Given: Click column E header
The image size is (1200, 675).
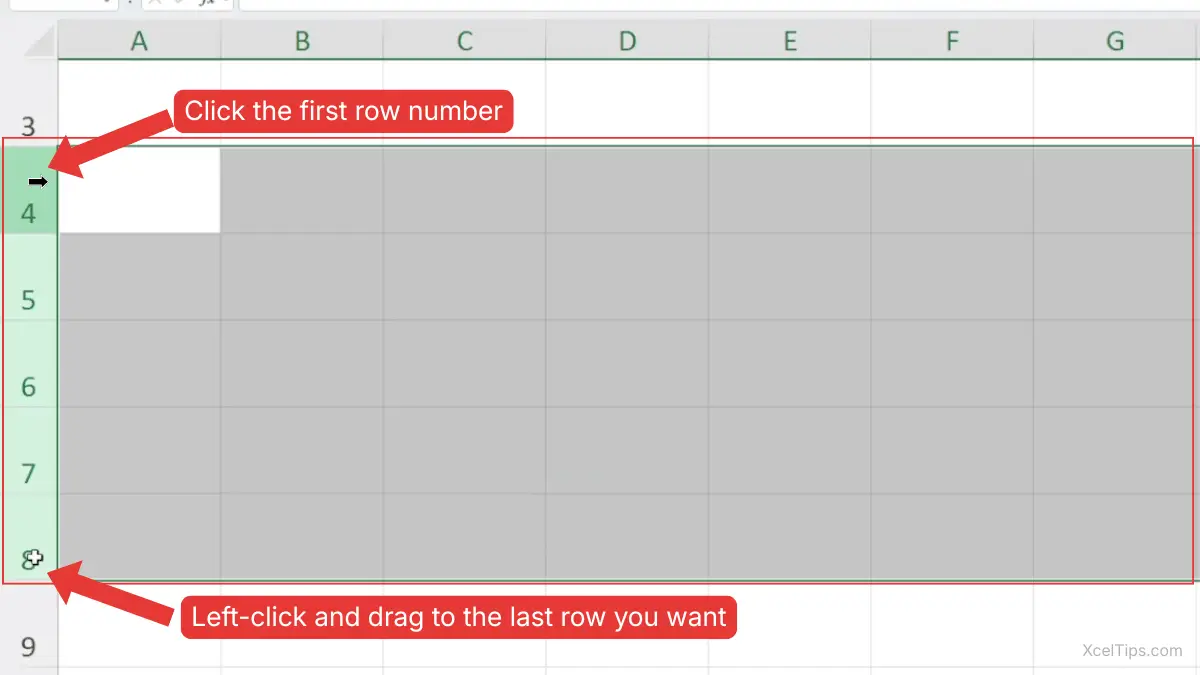Looking at the screenshot, I should click(x=790, y=41).
